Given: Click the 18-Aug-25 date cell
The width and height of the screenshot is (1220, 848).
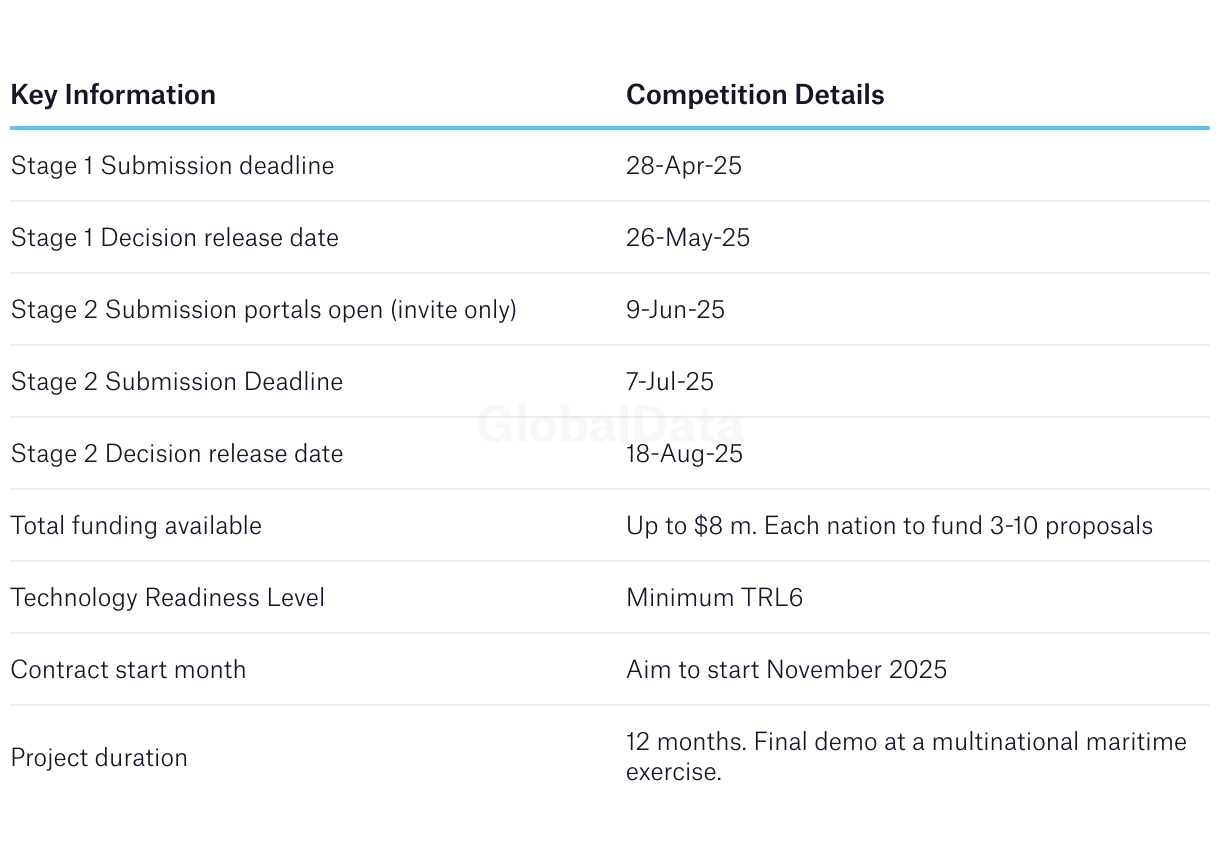Looking at the screenshot, I should coord(684,454).
